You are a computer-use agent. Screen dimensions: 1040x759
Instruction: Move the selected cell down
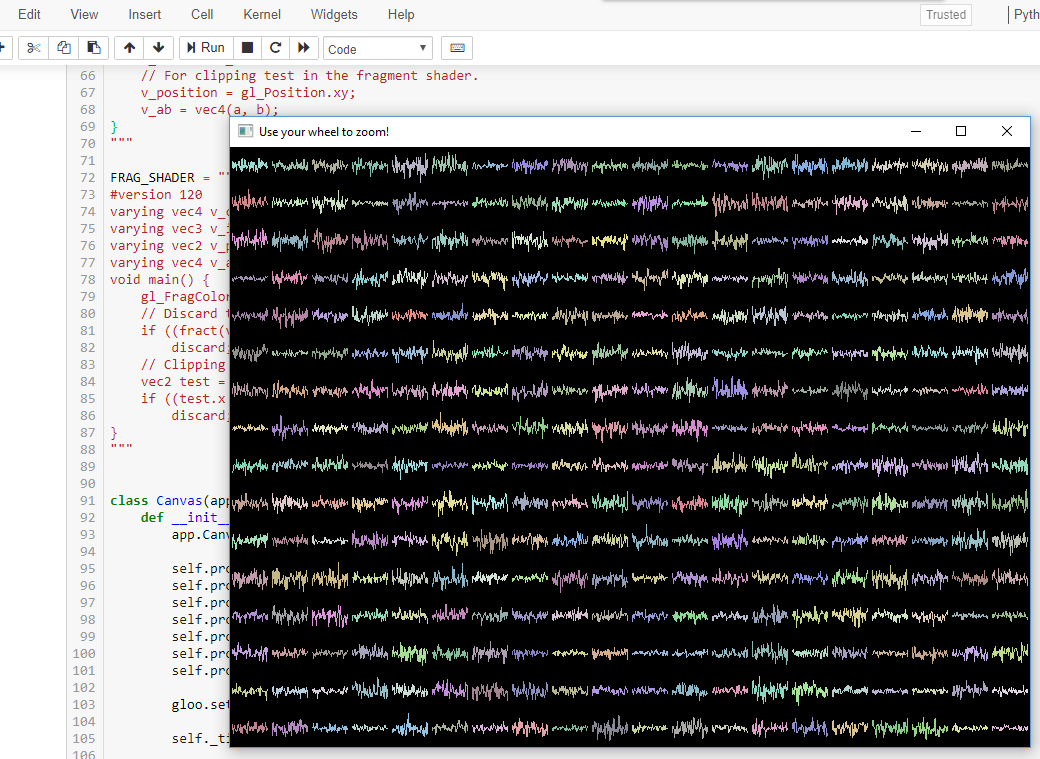(x=159, y=47)
